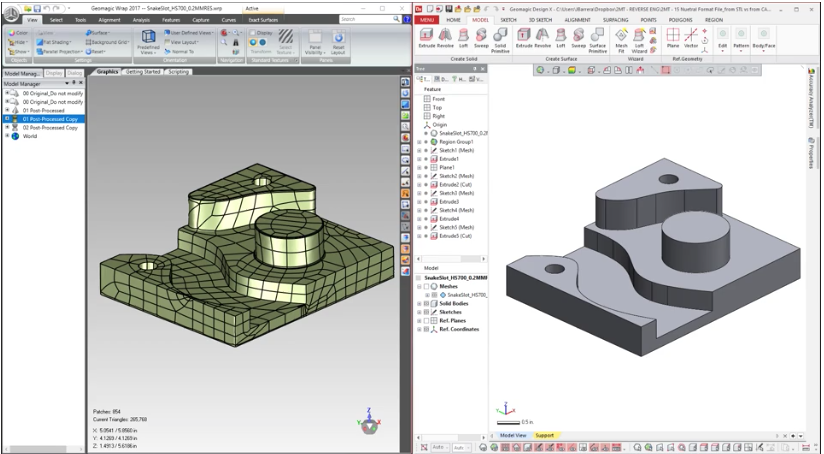The height and width of the screenshot is (454, 824).
Task: Launch the Mesh Fit wizard
Action: point(621,40)
